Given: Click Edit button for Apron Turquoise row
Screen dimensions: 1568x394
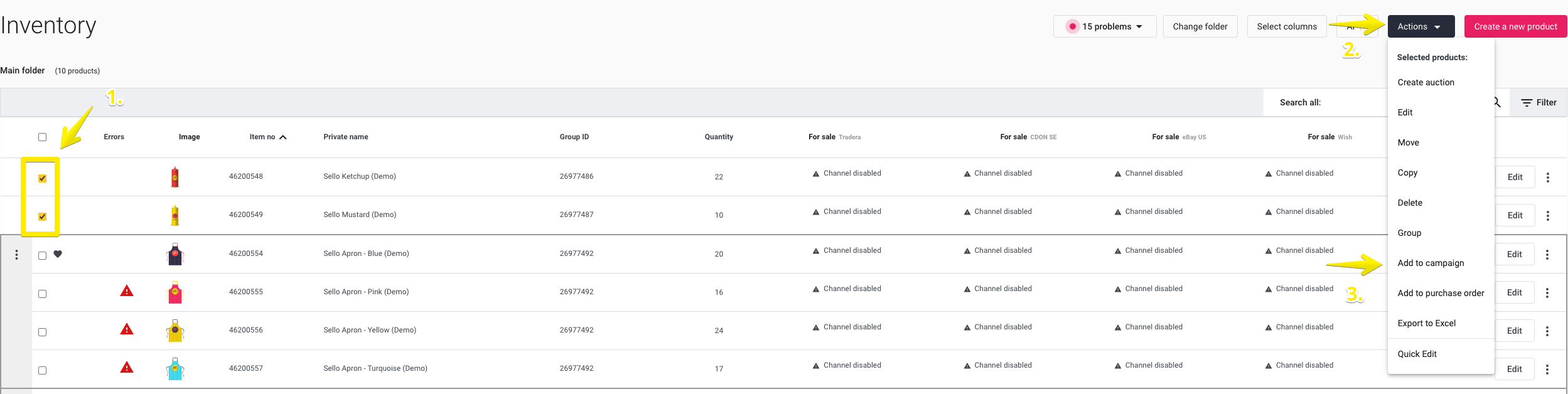Looking at the screenshot, I should pos(1514,369).
